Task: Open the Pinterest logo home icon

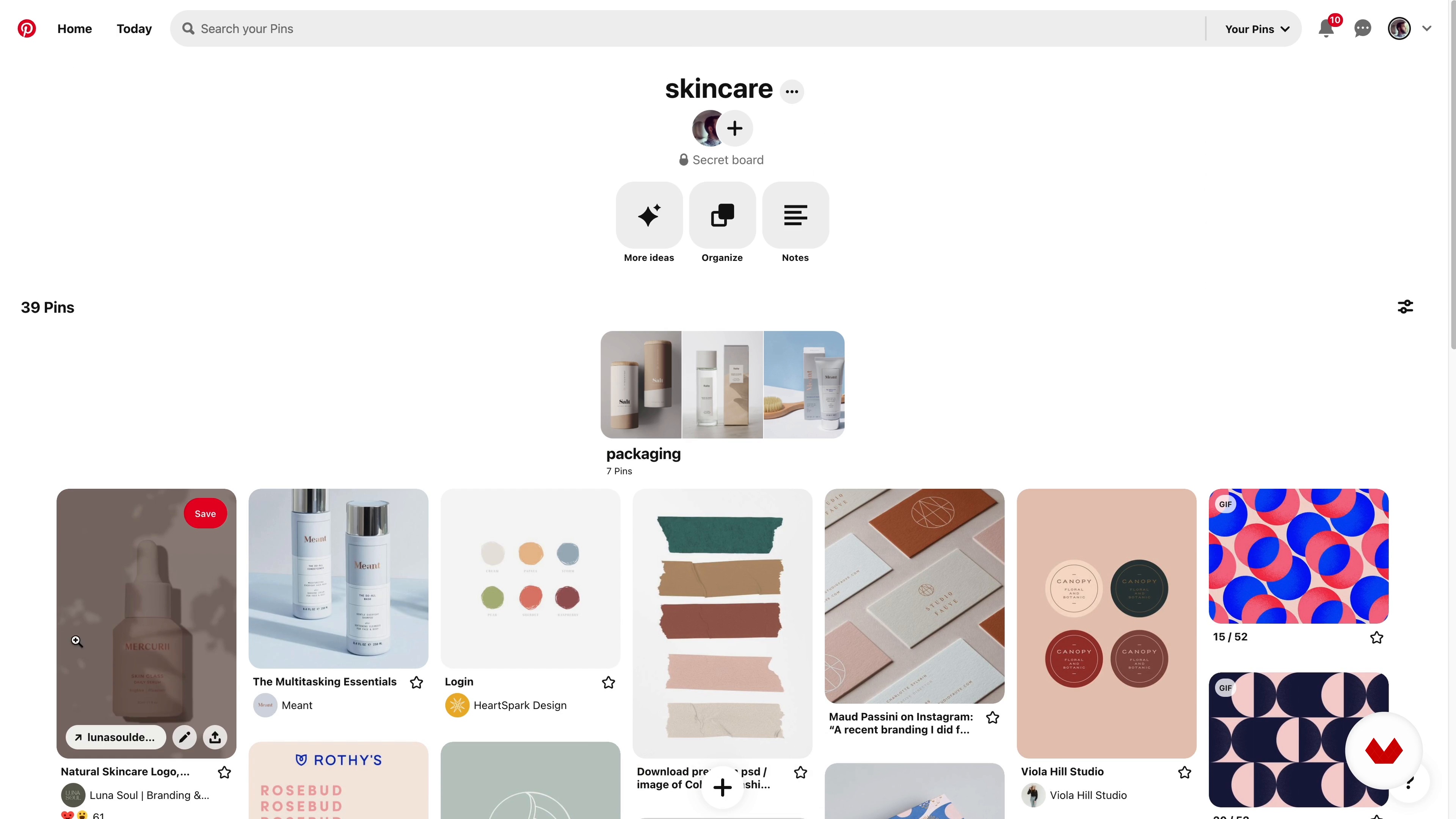Action: 27,28
